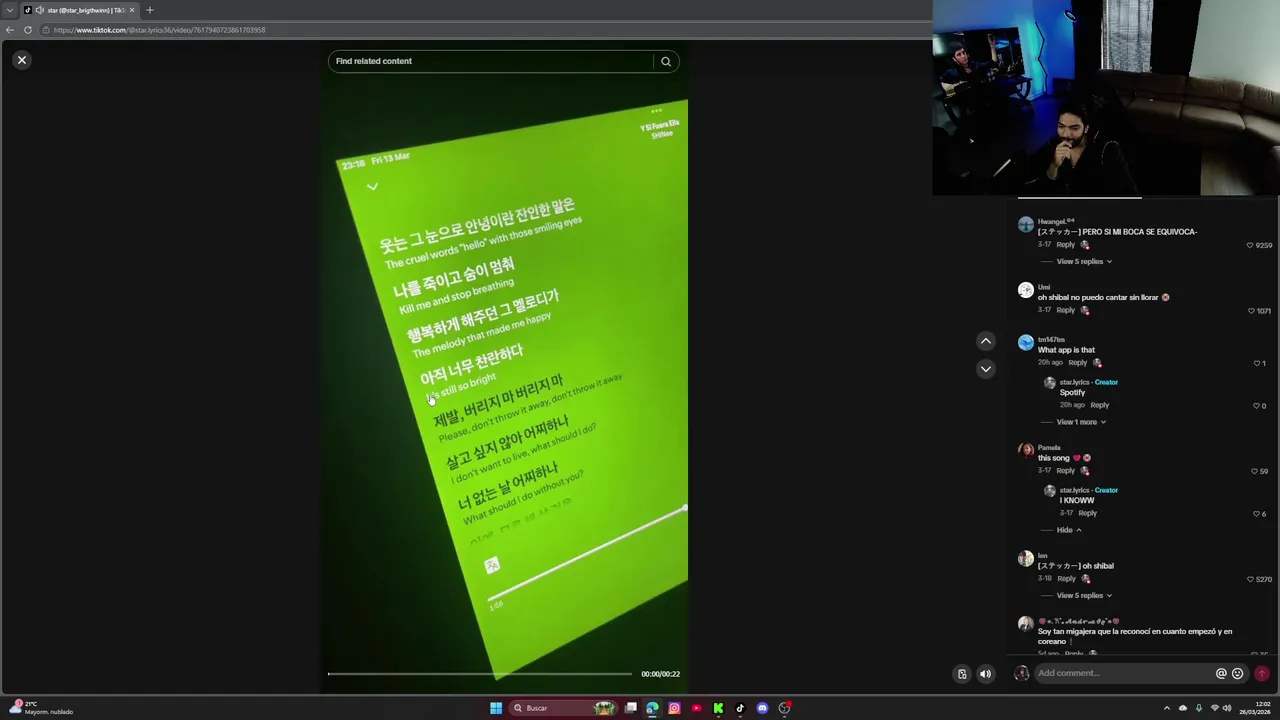Screen dimensions: 1280x720
Task: Like len's 'oh shibal' comment
Action: click(x=1250, y=579)
